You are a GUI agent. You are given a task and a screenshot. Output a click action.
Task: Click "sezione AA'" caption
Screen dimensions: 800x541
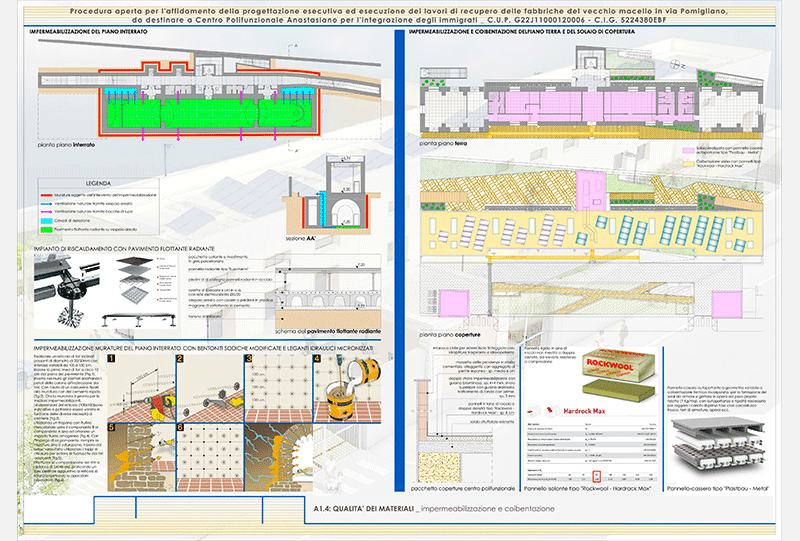(301, 238)
